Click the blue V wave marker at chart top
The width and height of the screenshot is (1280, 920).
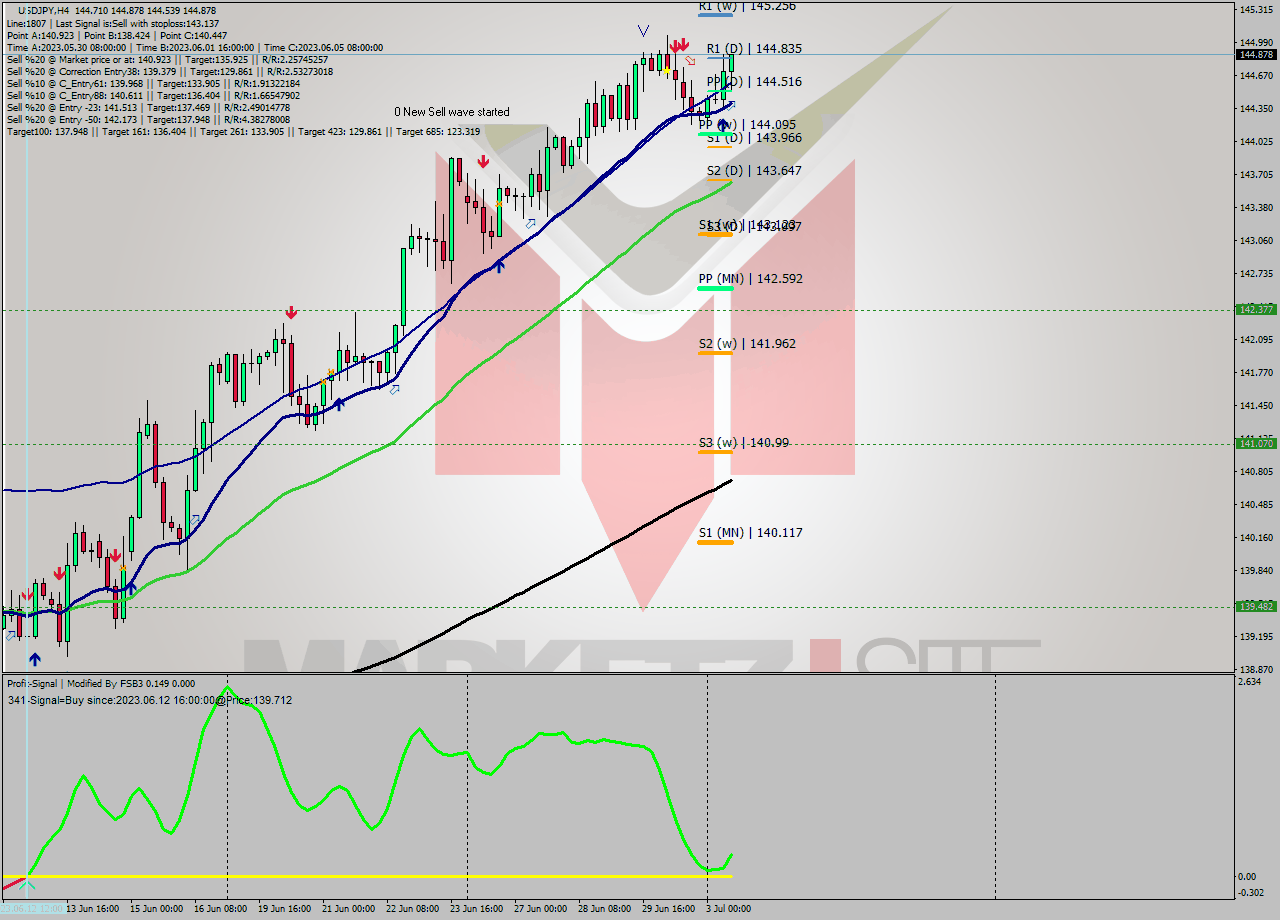[x=643, y=31]
